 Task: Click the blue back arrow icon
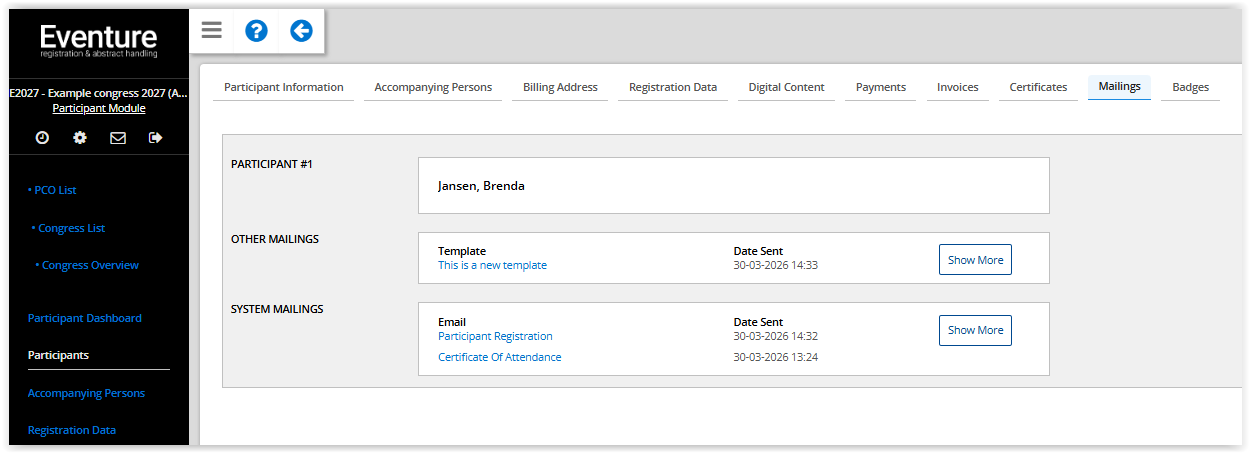301,31
